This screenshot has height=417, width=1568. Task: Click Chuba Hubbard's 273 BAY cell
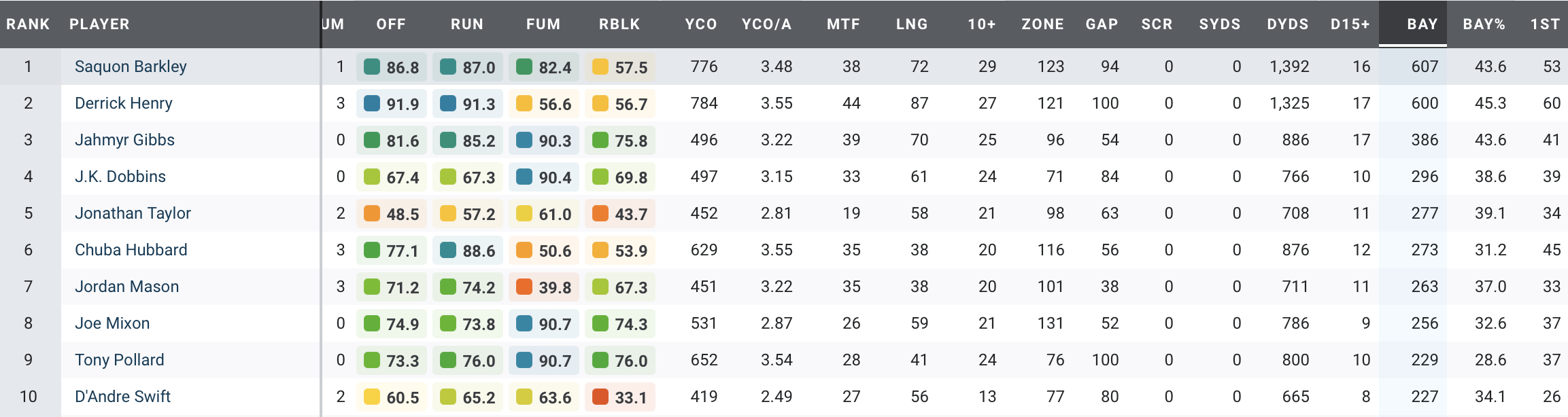[1424, 250]
